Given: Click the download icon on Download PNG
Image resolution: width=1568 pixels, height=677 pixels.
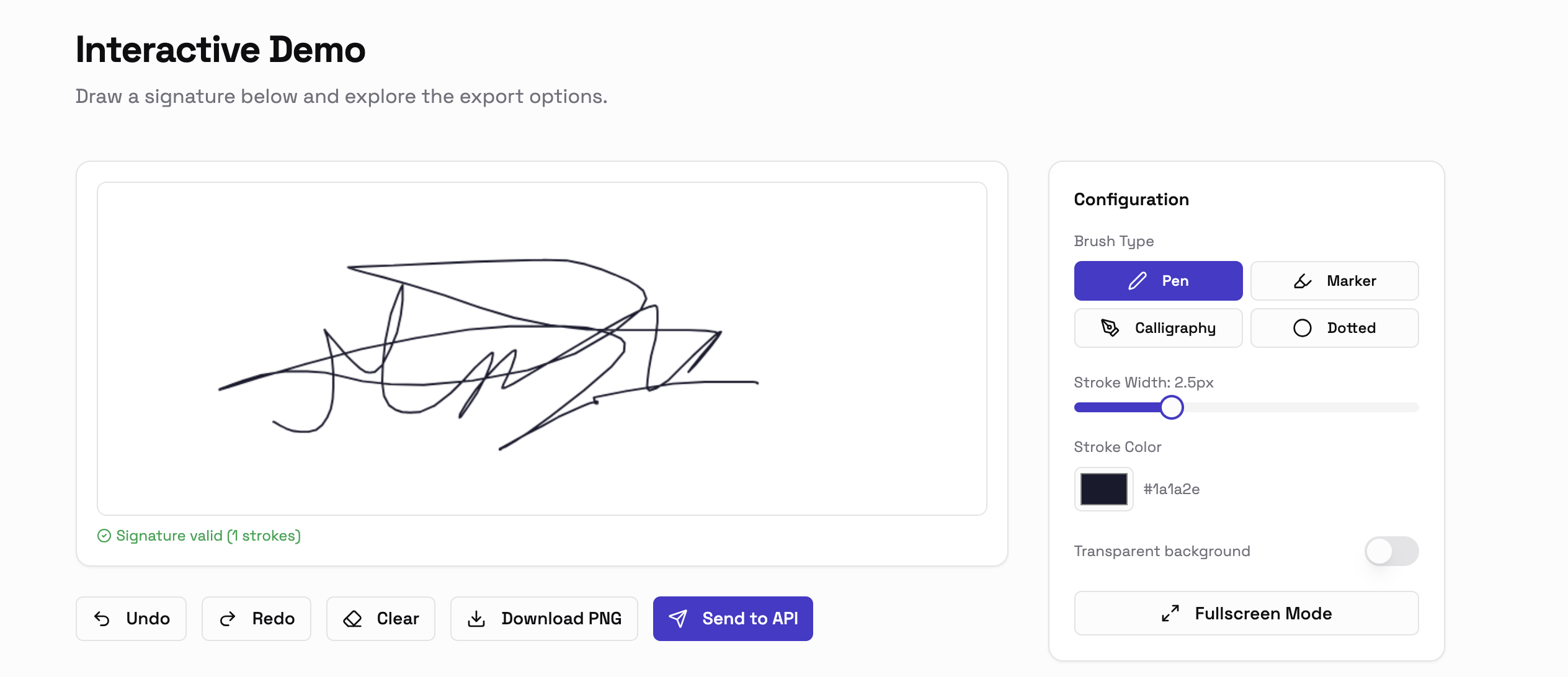Looking at the screenshot, I should [x=476, y=618].
